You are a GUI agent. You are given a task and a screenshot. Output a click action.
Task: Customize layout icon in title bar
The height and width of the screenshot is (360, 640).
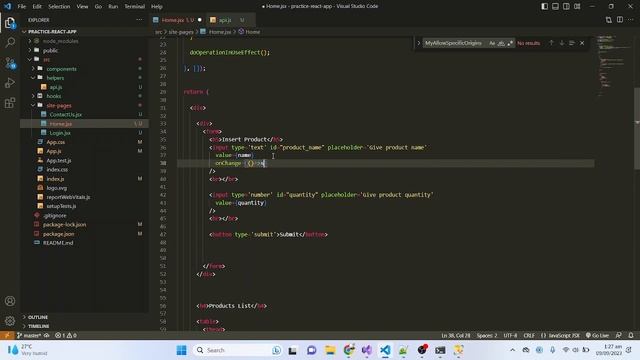tap(577, 6)
